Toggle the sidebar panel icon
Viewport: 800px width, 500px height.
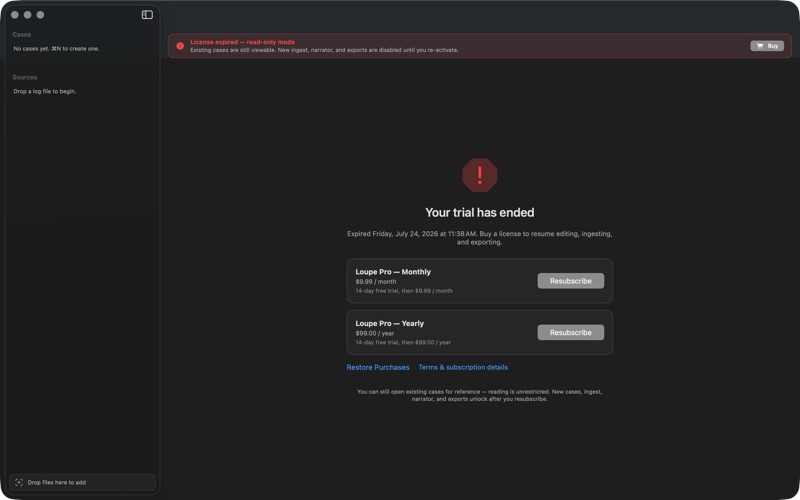(x=147, y=15)
